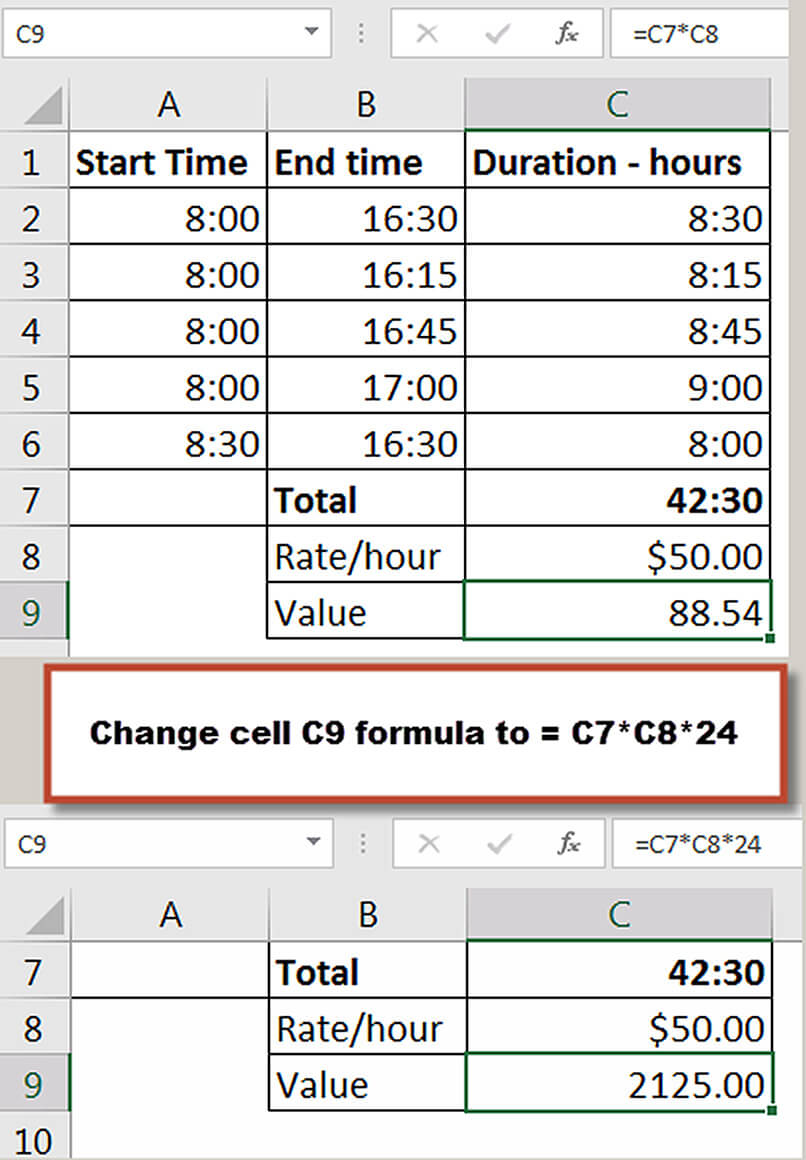The image size is (806, 1160).
Task: Select the cell showing 16:15
Action: point(366,274)
